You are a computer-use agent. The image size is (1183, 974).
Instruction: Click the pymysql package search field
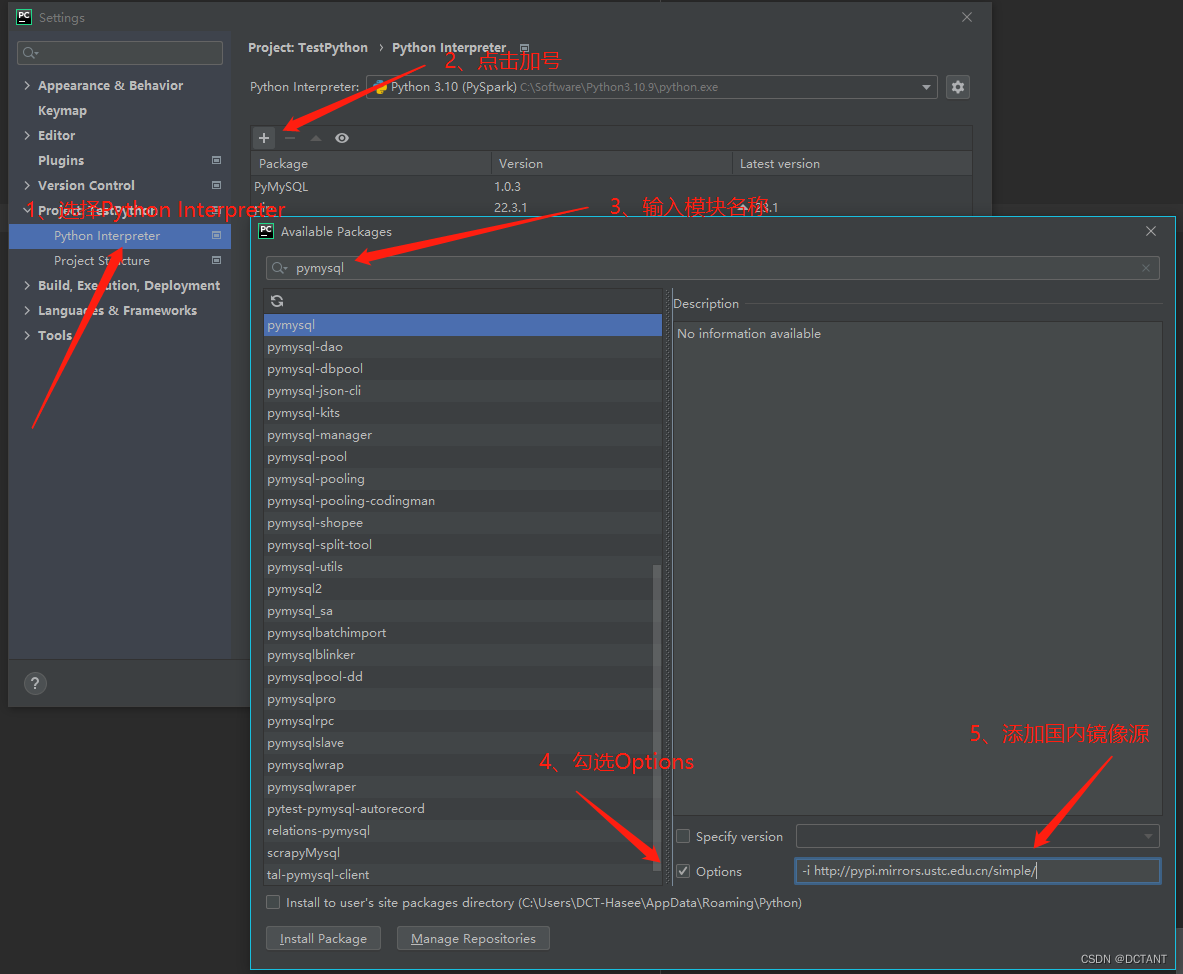click(x=712, y=268)
